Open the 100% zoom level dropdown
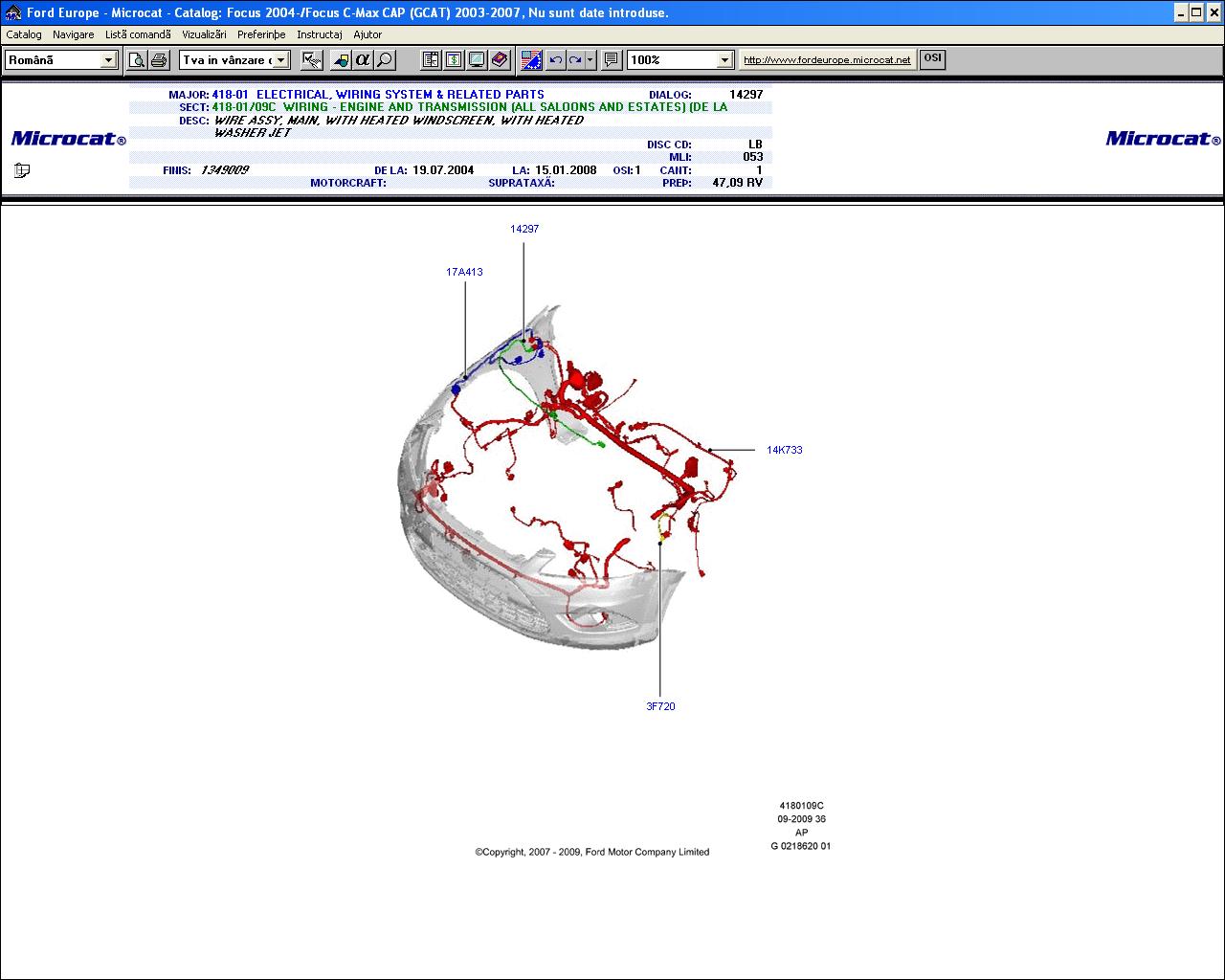 pos(724,60)
